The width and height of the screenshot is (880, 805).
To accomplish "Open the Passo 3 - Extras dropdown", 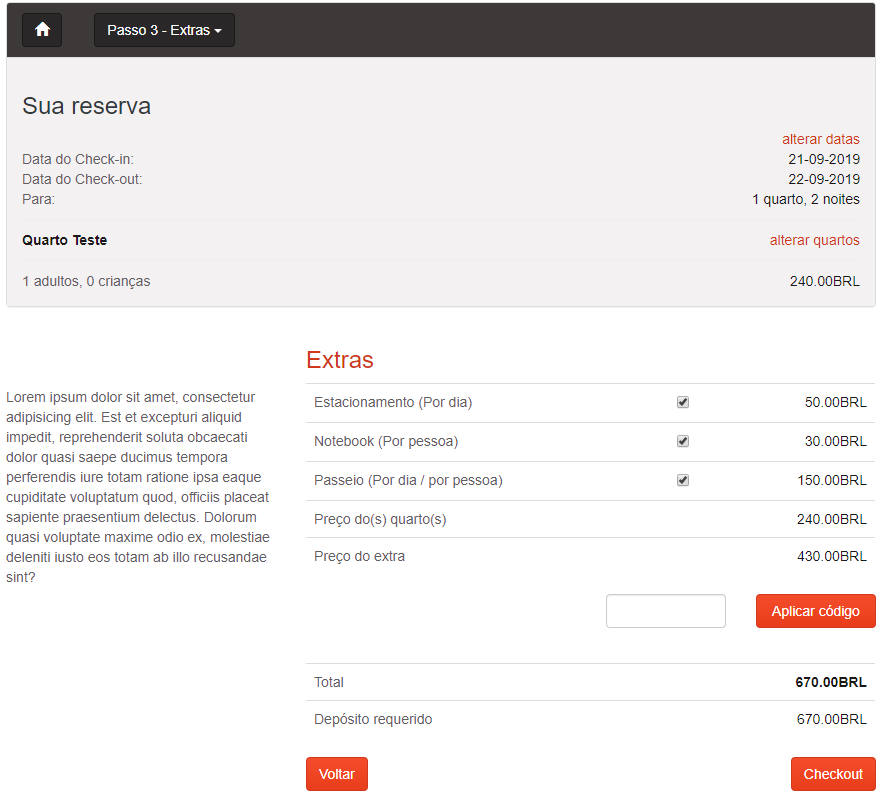I will coord(164,30).
